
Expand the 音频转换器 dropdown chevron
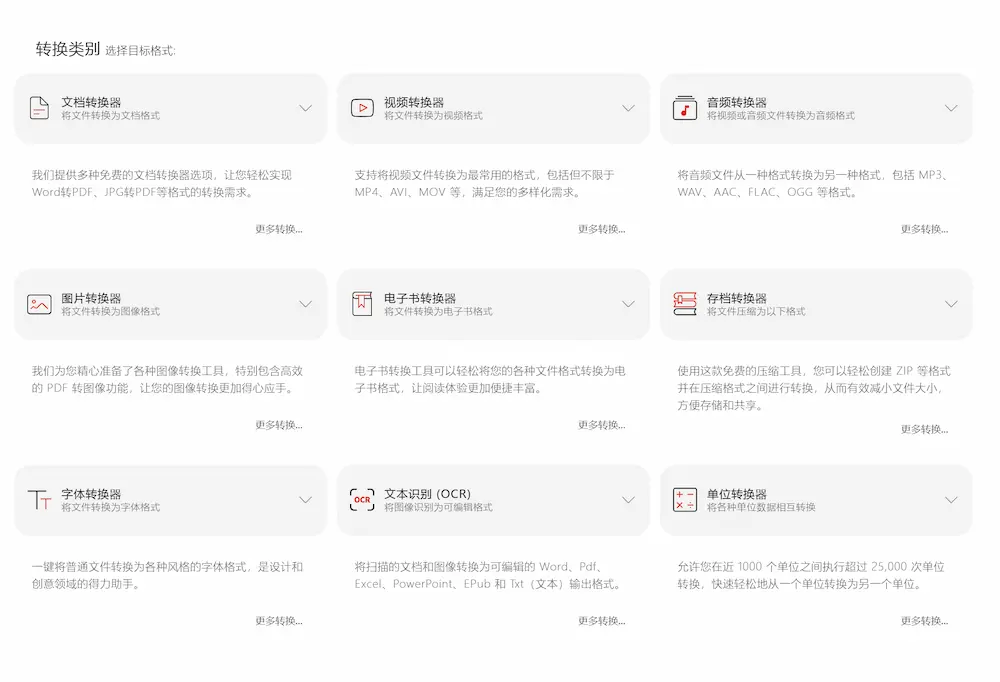tap(952, 108)
